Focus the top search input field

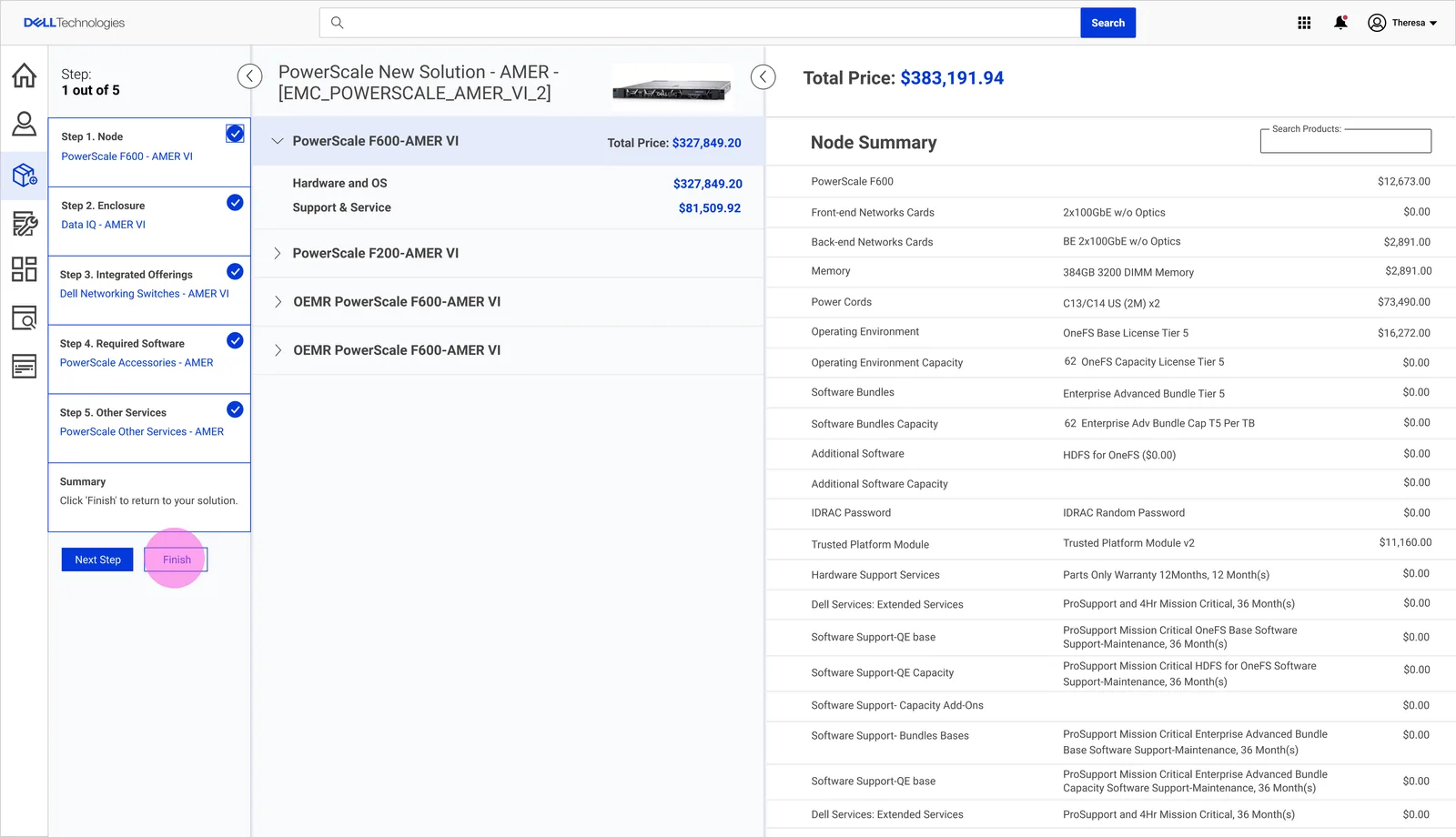point(700,23)
